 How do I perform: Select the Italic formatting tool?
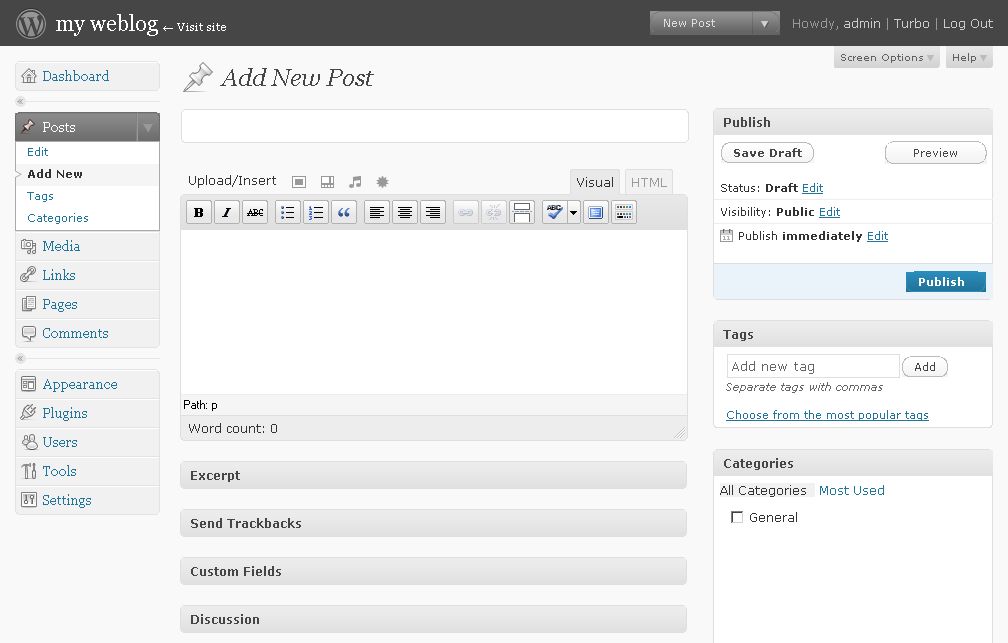(226, 212)
